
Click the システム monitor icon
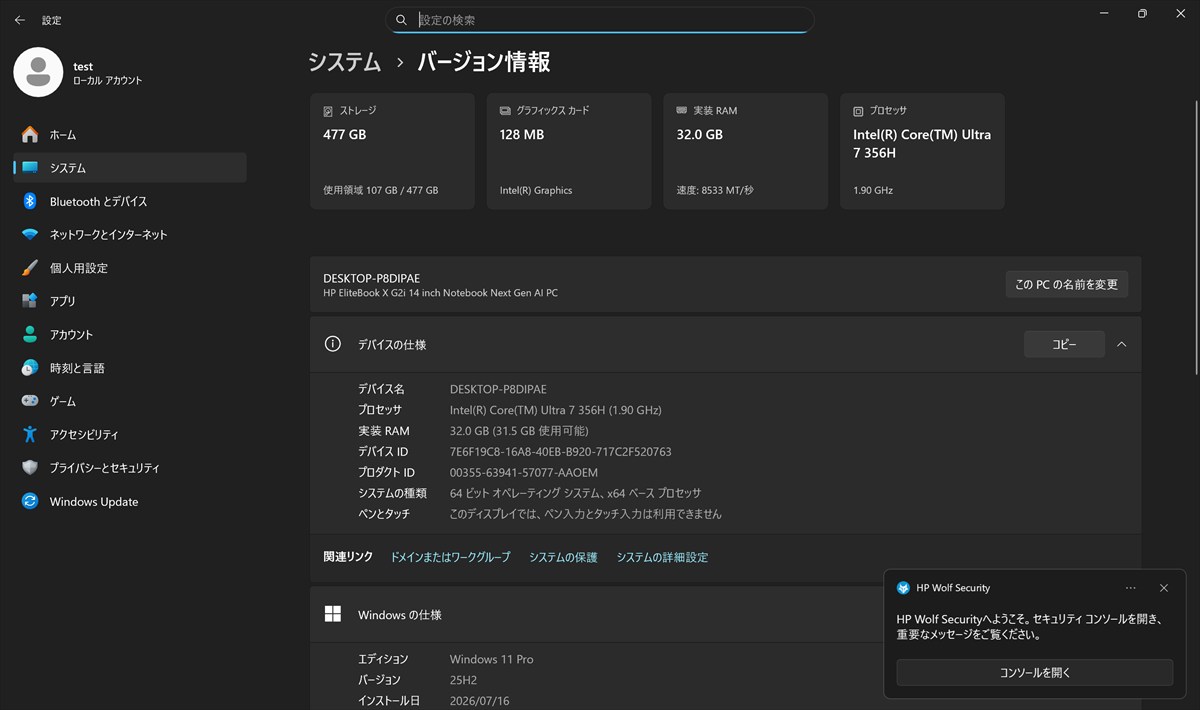click(30, 168)
